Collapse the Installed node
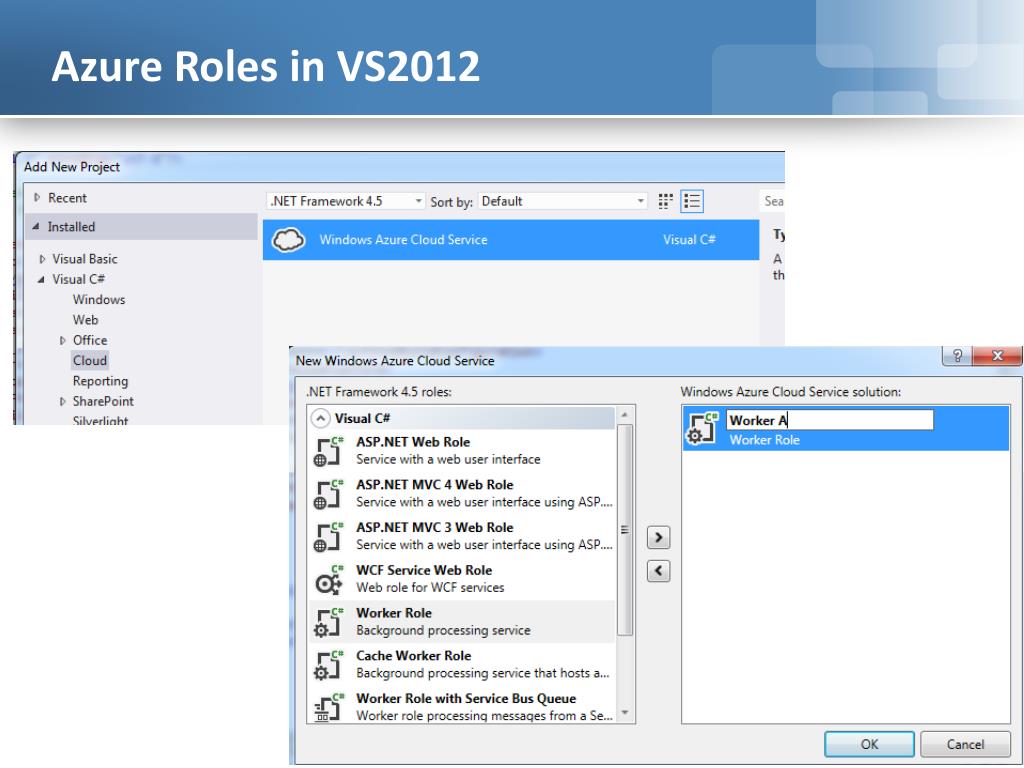Image resolution: width=1024 pixels, height=768 pixels. click(x=36, y=227)
